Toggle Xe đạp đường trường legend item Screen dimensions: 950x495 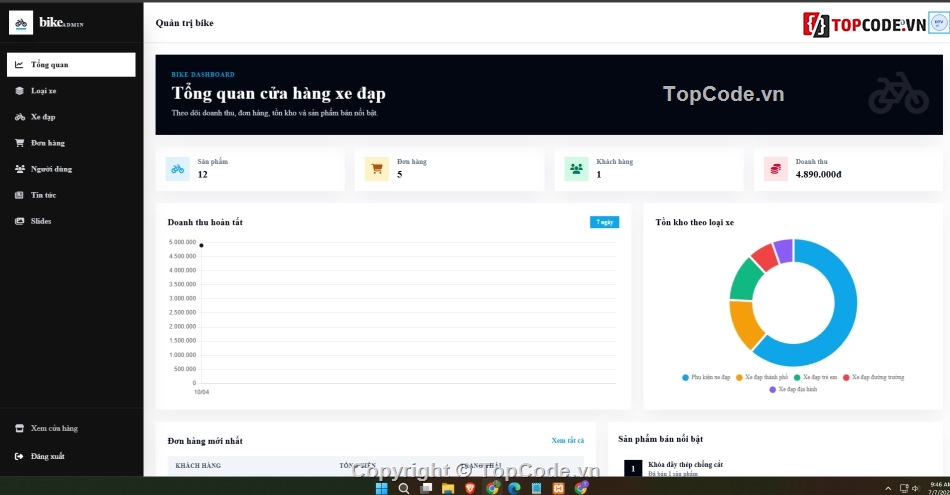click(x=873, y=377)
